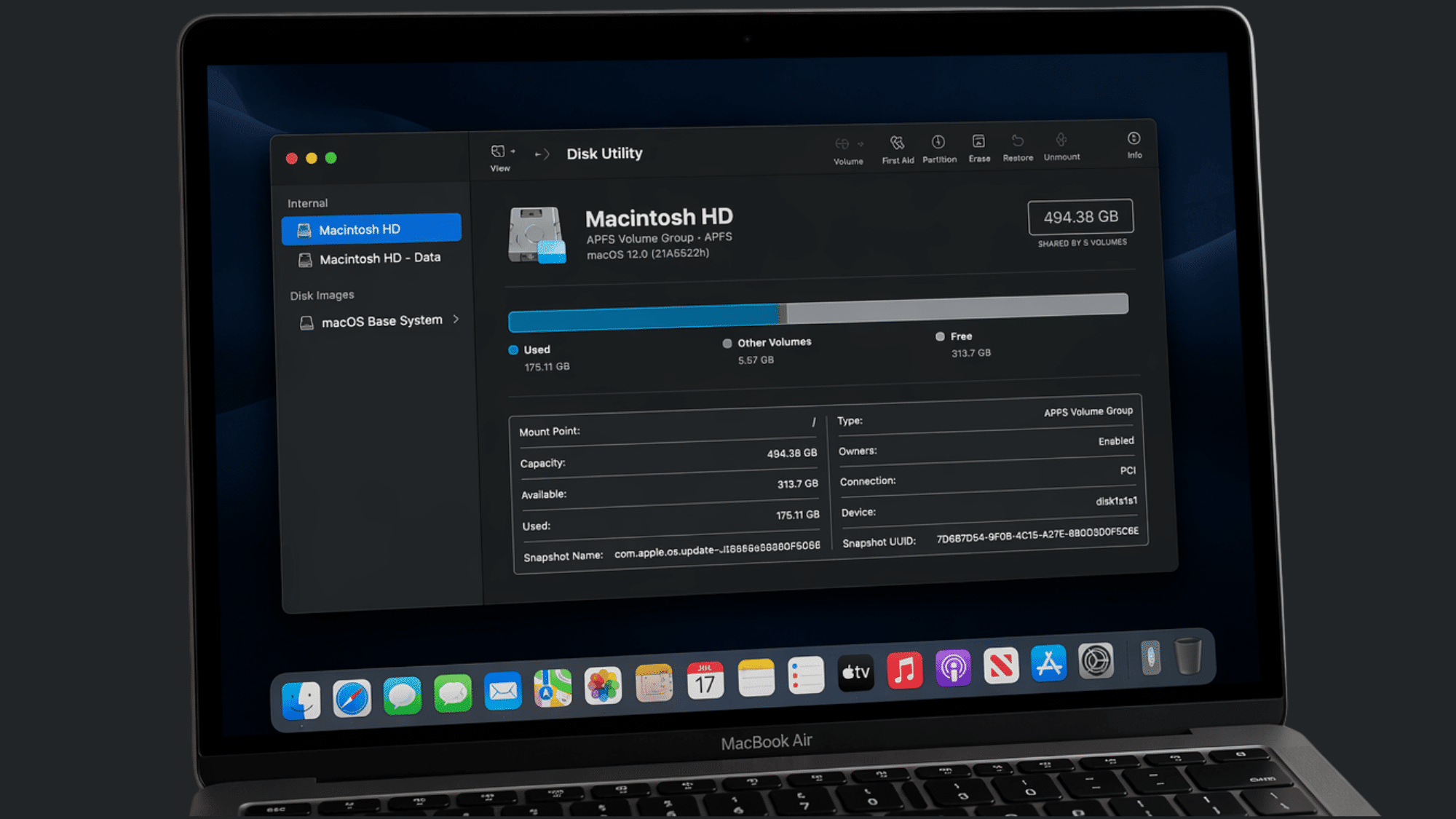Launch Safari from the Dock

click(352, 698)
